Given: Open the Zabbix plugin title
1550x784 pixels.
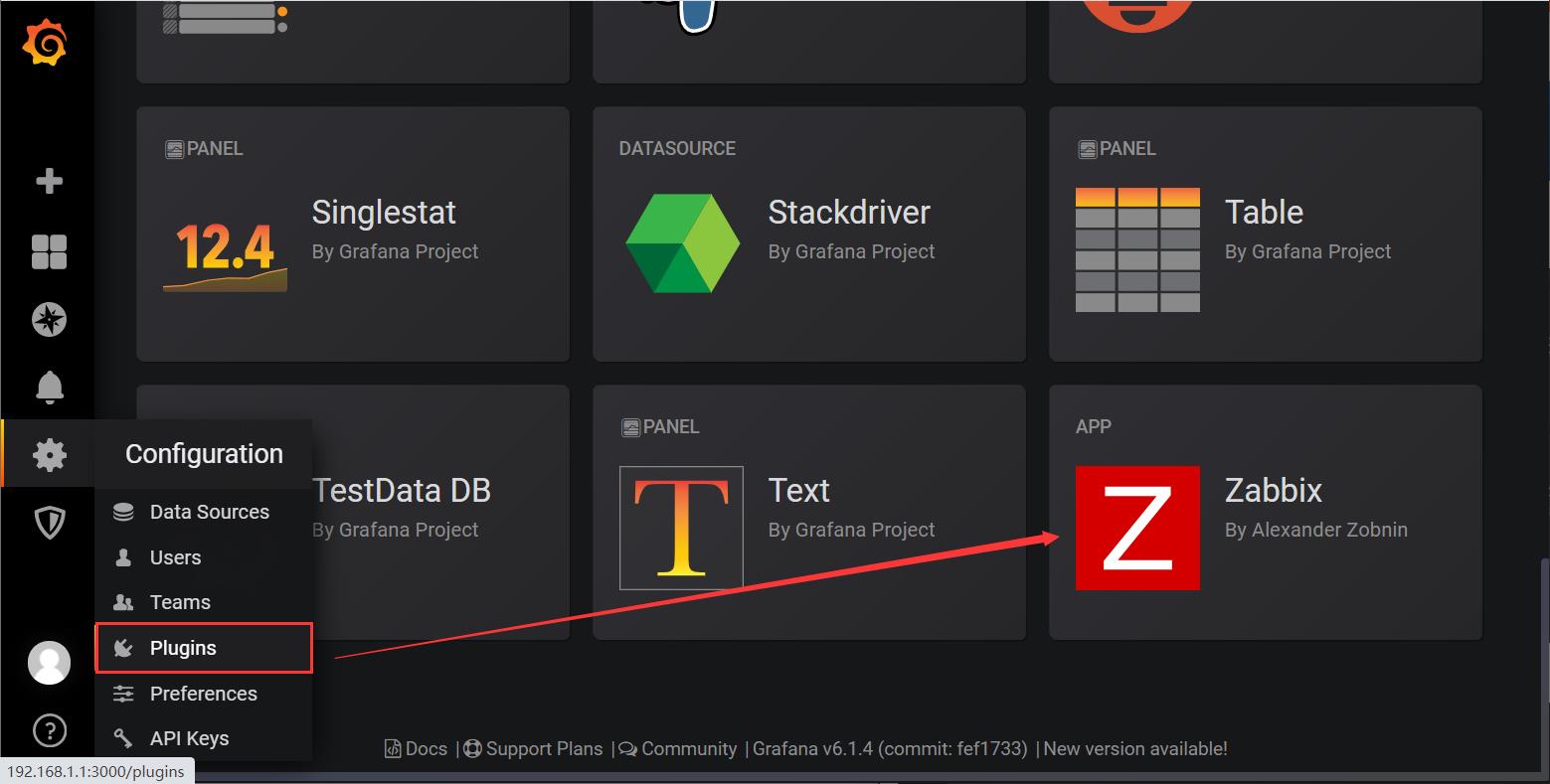Looking at the screenshot, I should 1274,490.
